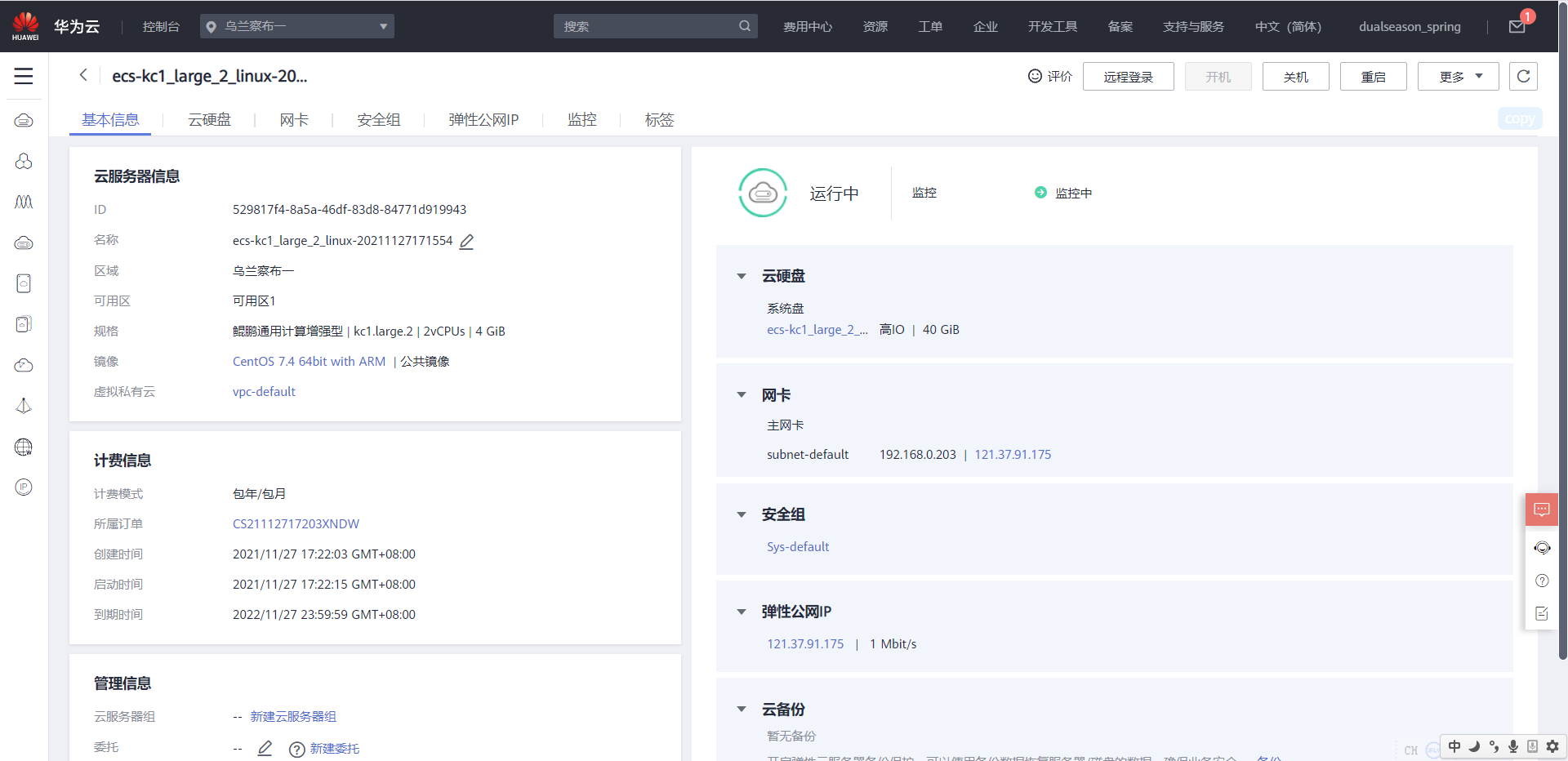Viewport: 1568px width, 761px height.
Task: Open the system disk ecs-kc1_large_2_... link
Action: [x=817, y=329]
